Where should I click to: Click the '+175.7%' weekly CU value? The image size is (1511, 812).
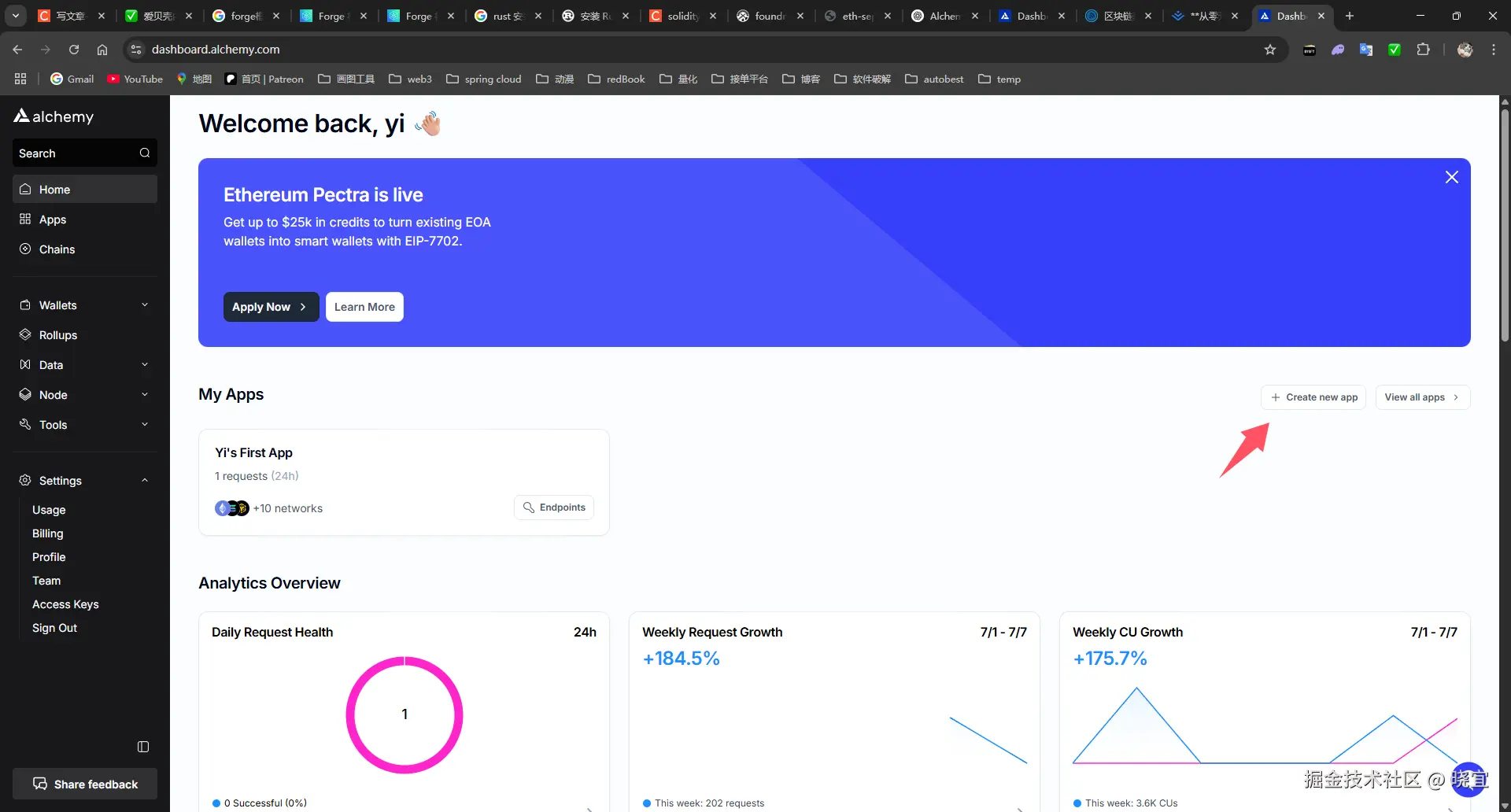[x=1110, y=659]
